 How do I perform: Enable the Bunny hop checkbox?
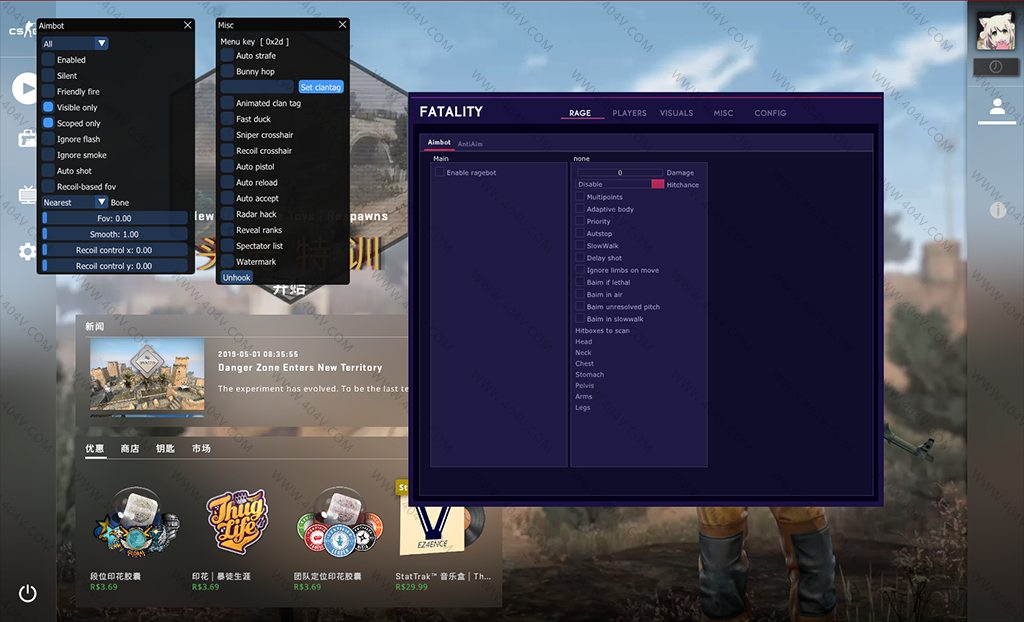click(227, 72)
